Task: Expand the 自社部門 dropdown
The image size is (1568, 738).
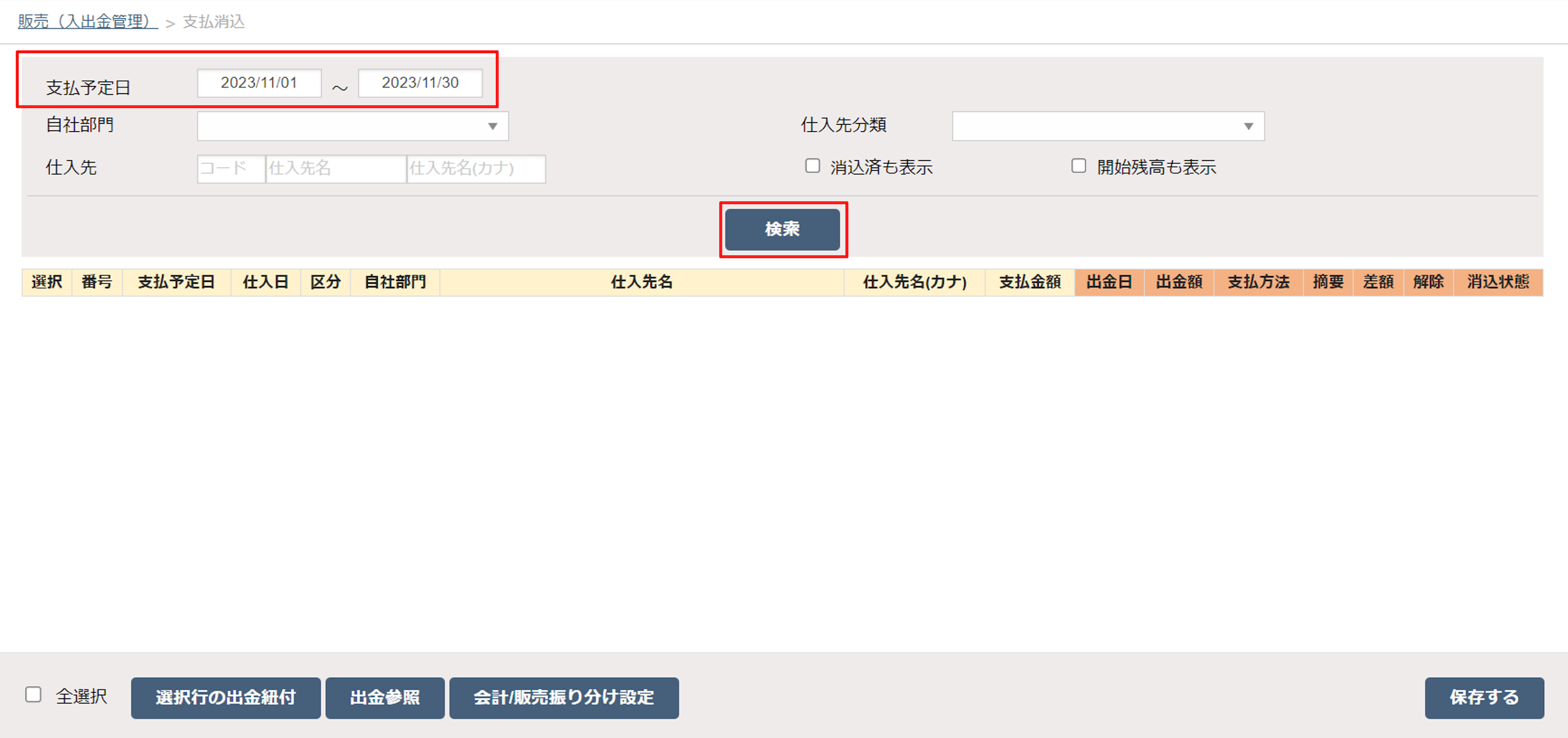Action: [352, 126]
